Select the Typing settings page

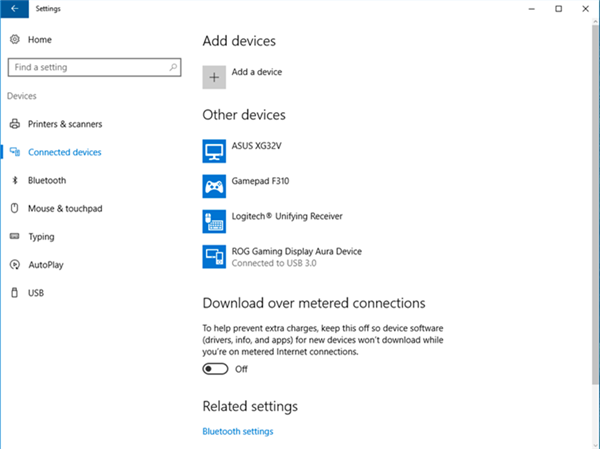click(x=41, y=237)
